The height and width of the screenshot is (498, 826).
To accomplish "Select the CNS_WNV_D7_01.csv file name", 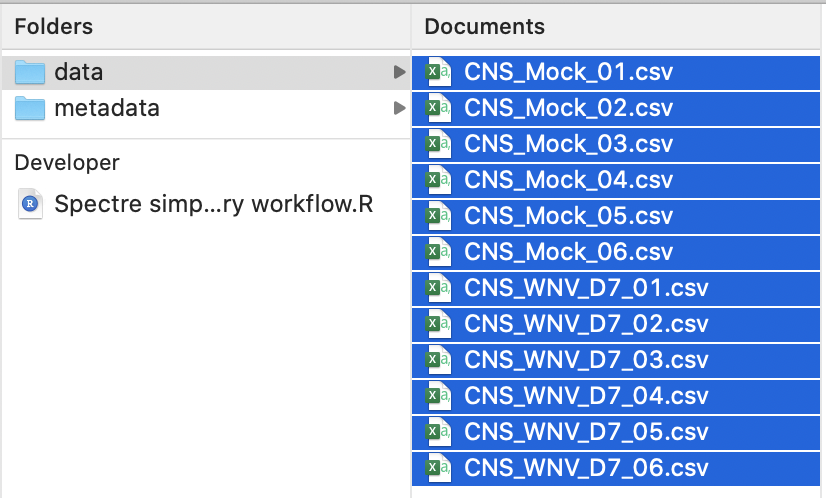I will [x=586, y=288].
